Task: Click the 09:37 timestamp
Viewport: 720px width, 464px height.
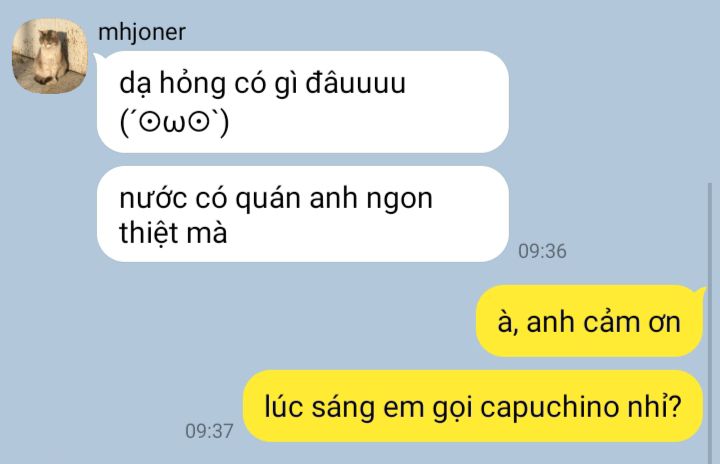Action: point(209,431)
